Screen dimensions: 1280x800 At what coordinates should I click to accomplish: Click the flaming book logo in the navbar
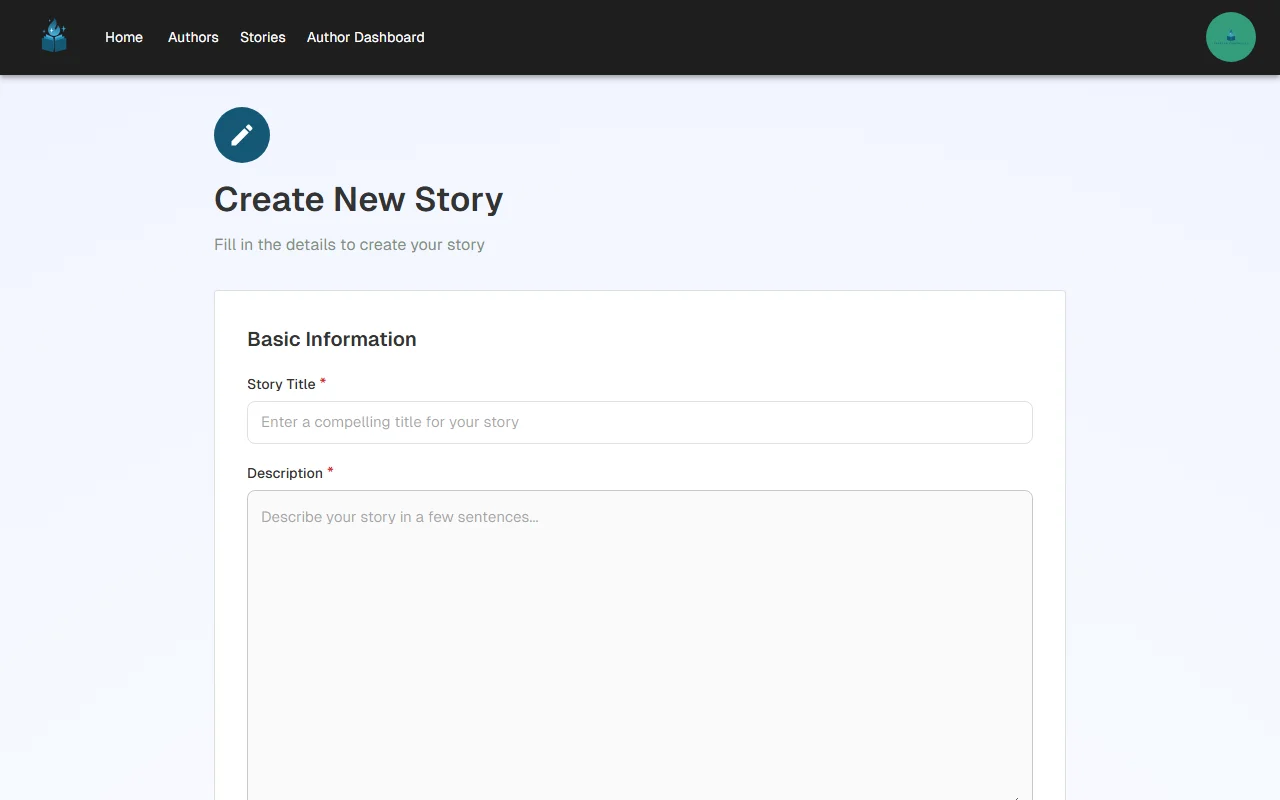[54, 36]
